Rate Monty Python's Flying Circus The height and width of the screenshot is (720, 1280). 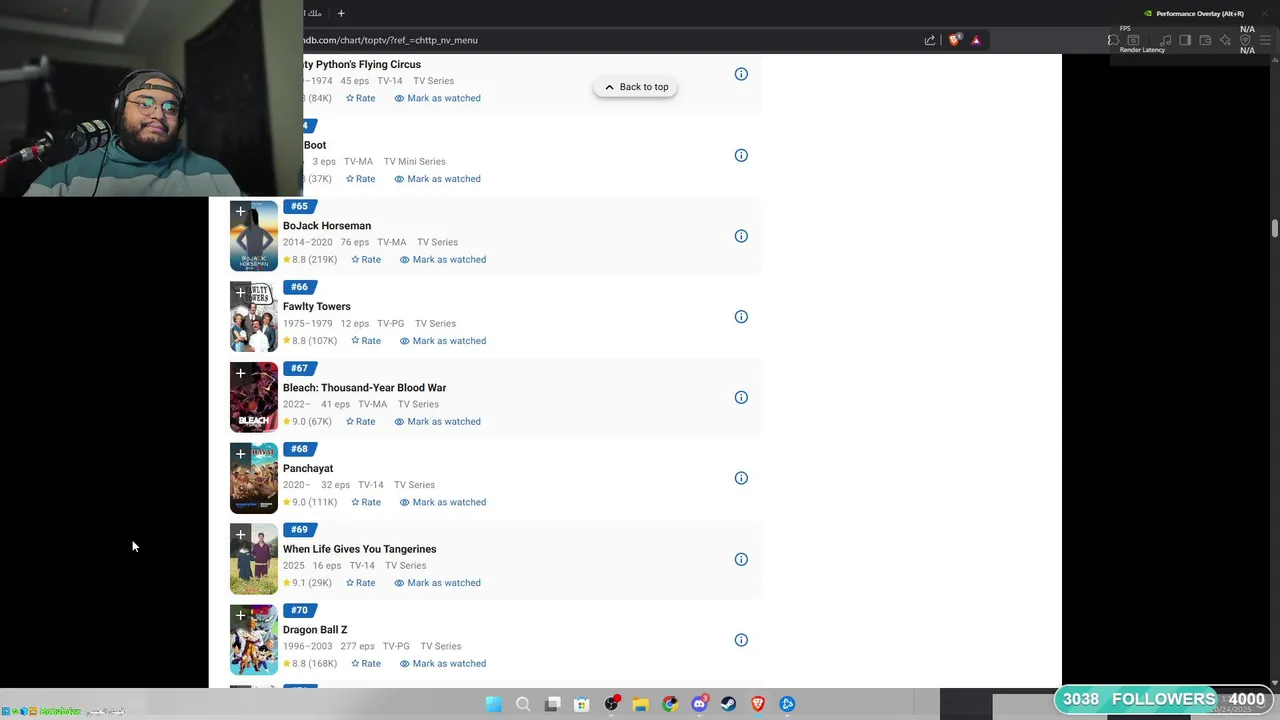(x=360, y=98)
